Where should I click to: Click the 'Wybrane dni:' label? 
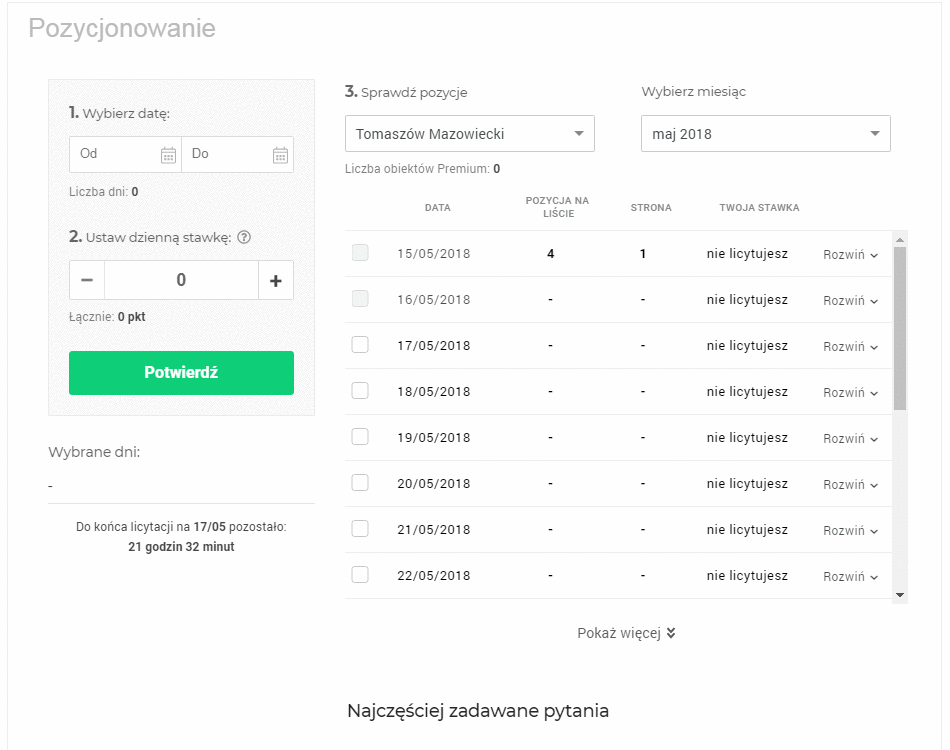94,452
